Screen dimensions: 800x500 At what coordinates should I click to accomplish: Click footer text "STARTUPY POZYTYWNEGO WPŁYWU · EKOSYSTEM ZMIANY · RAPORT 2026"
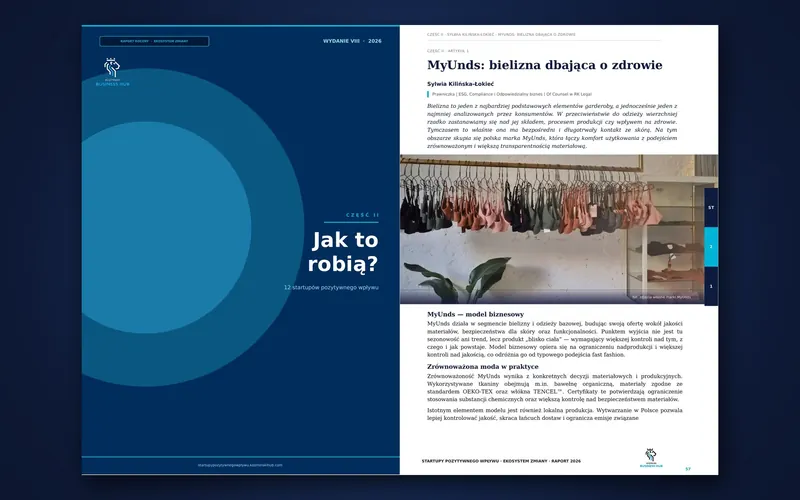(x=501, y=461)
